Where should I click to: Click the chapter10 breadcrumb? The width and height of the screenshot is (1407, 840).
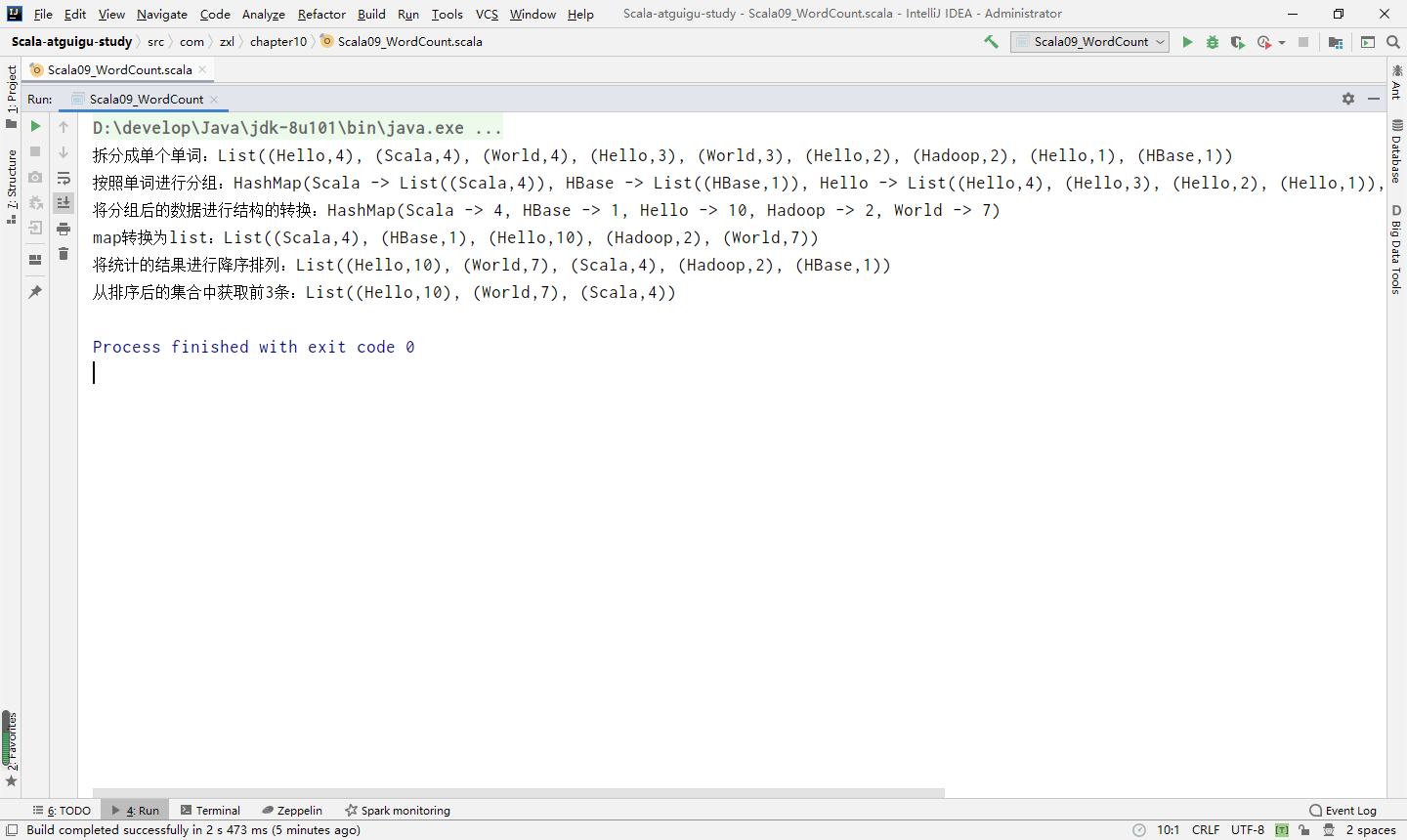[277, 42]
